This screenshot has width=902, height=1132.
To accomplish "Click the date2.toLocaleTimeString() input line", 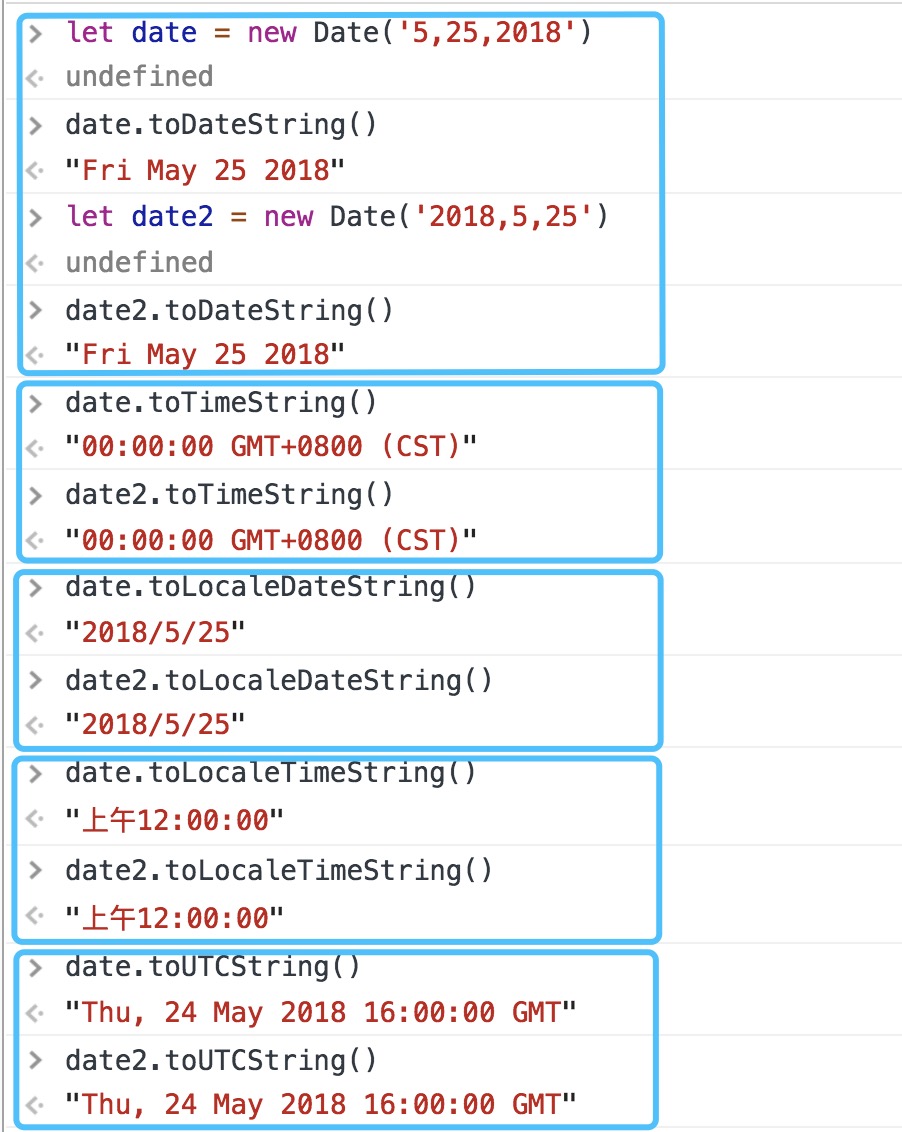I will tap(279, 870).
